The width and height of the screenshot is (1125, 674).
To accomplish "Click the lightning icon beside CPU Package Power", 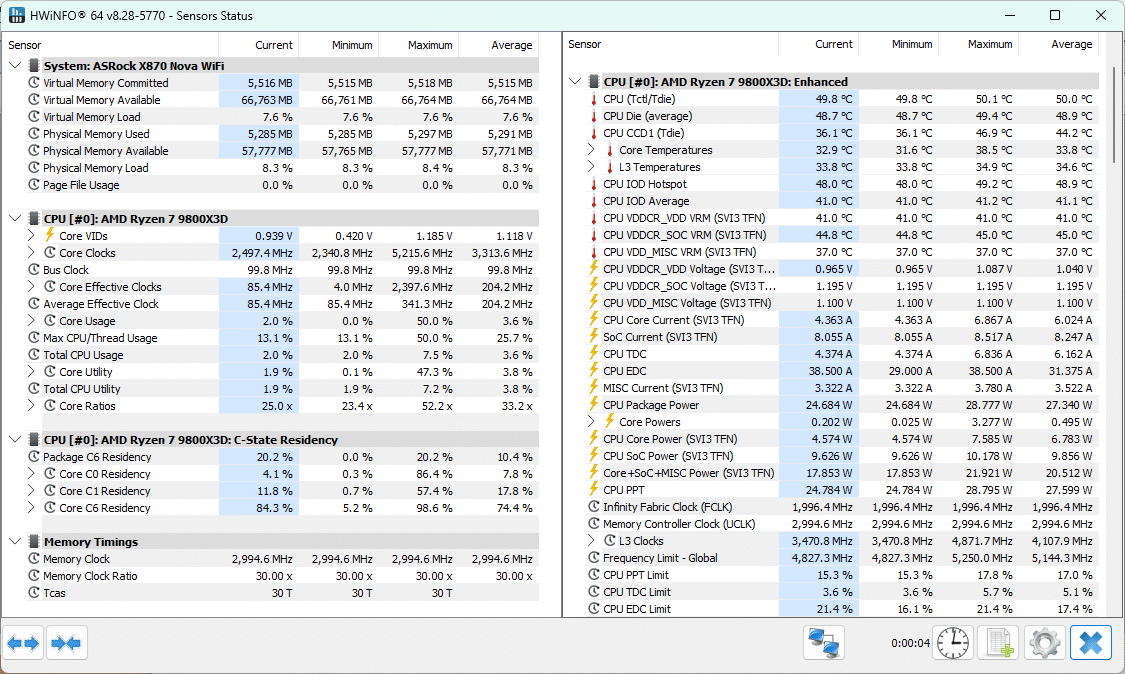I will tap(594, 404).
